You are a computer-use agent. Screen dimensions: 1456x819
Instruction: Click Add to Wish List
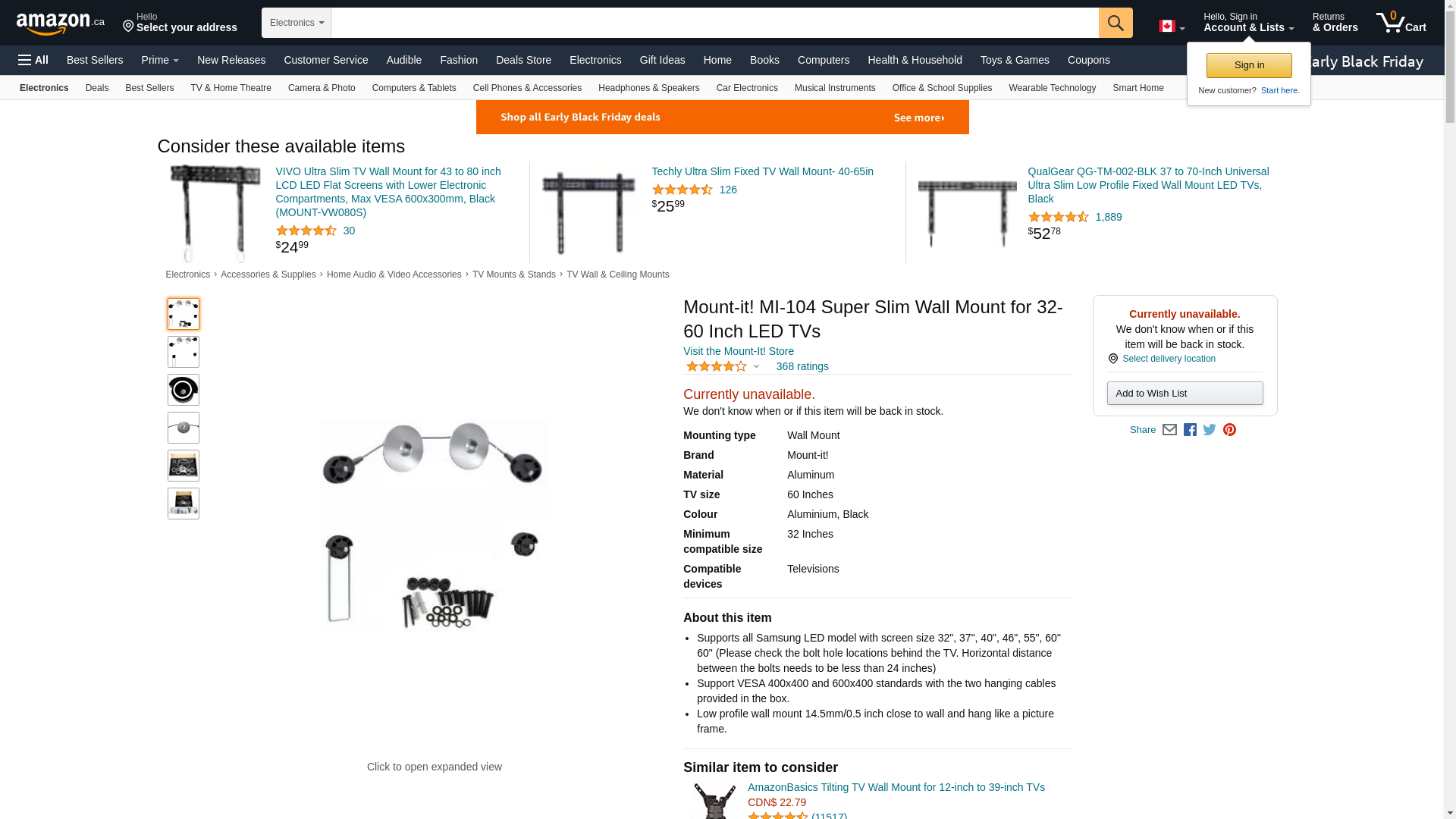click(x=1185, y=393)
